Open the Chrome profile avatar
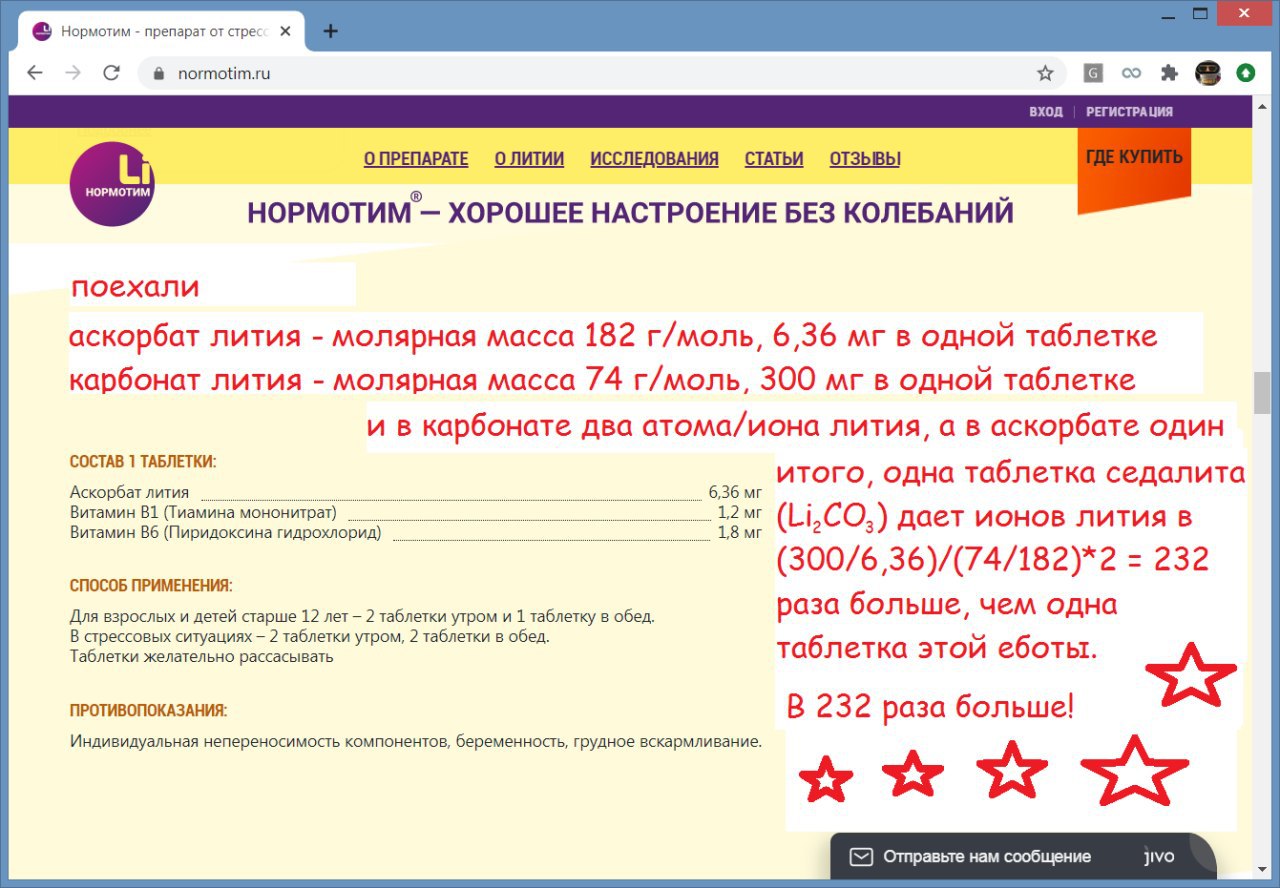This screenshot has height=888, width=1280. coord(1208,73)
